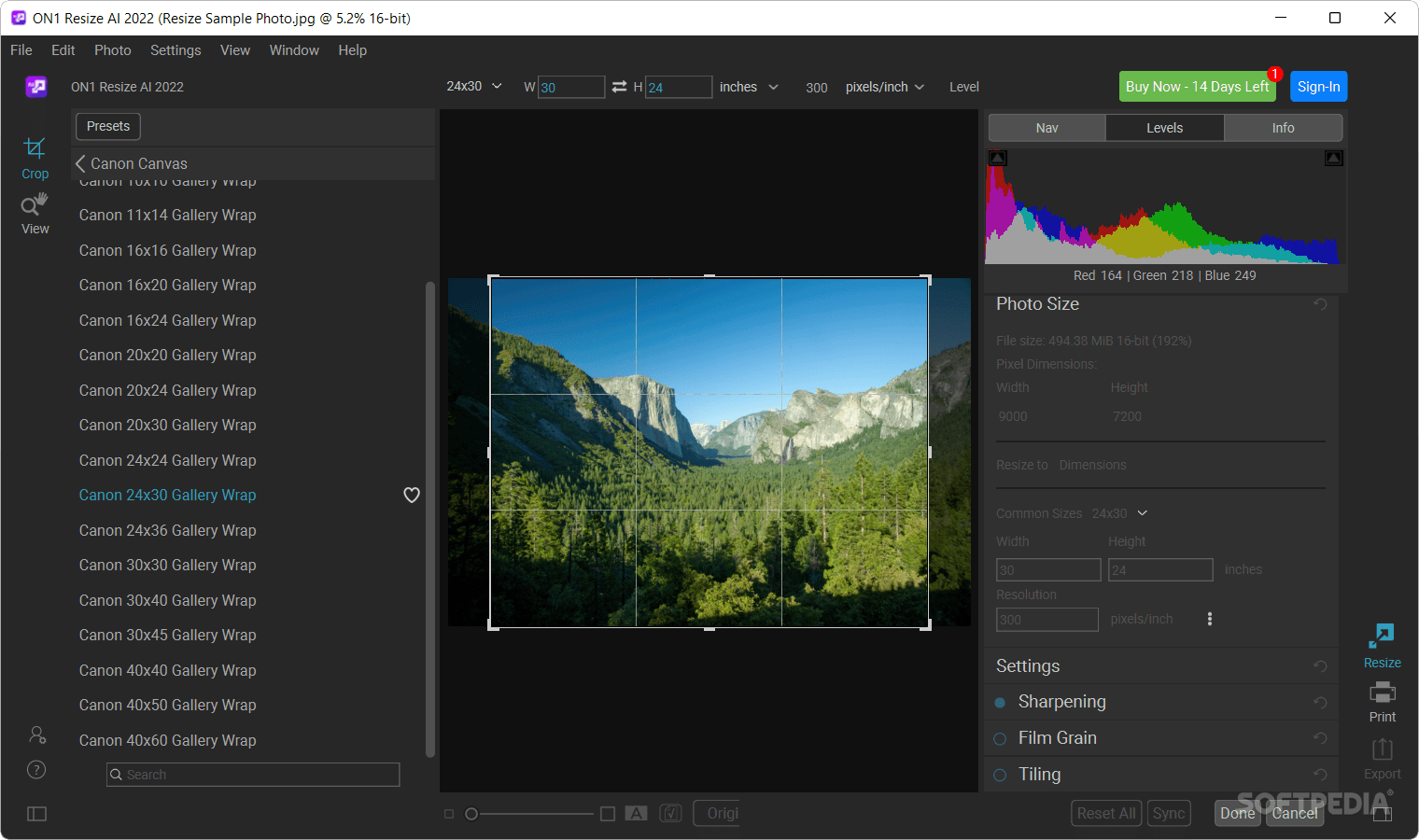Select Canon 16x24 Gallery Wrap preset
The height and width of the screenshot is (840, 1419).
tap(168, 320)
